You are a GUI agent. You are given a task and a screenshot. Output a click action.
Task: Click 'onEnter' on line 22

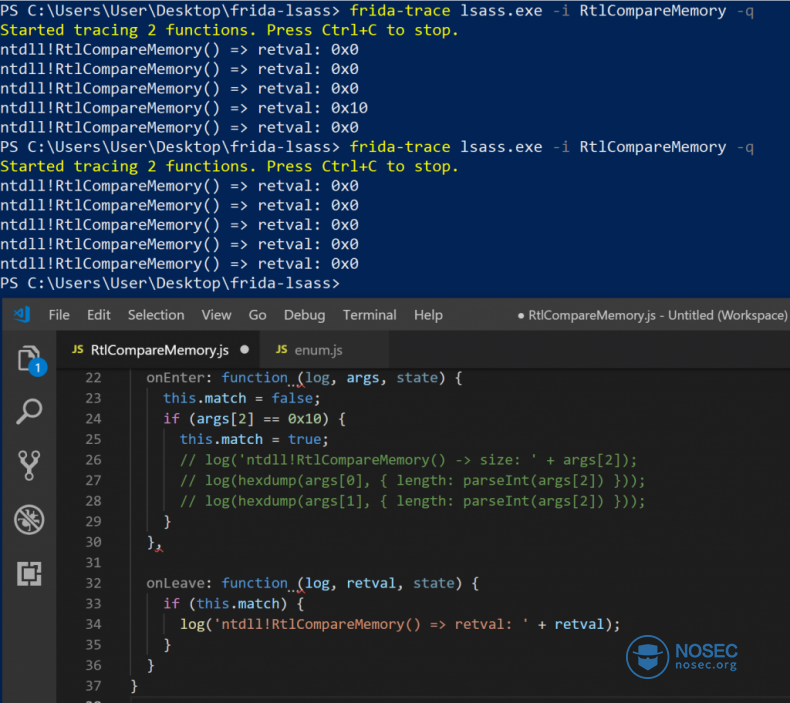pos(175,378)
